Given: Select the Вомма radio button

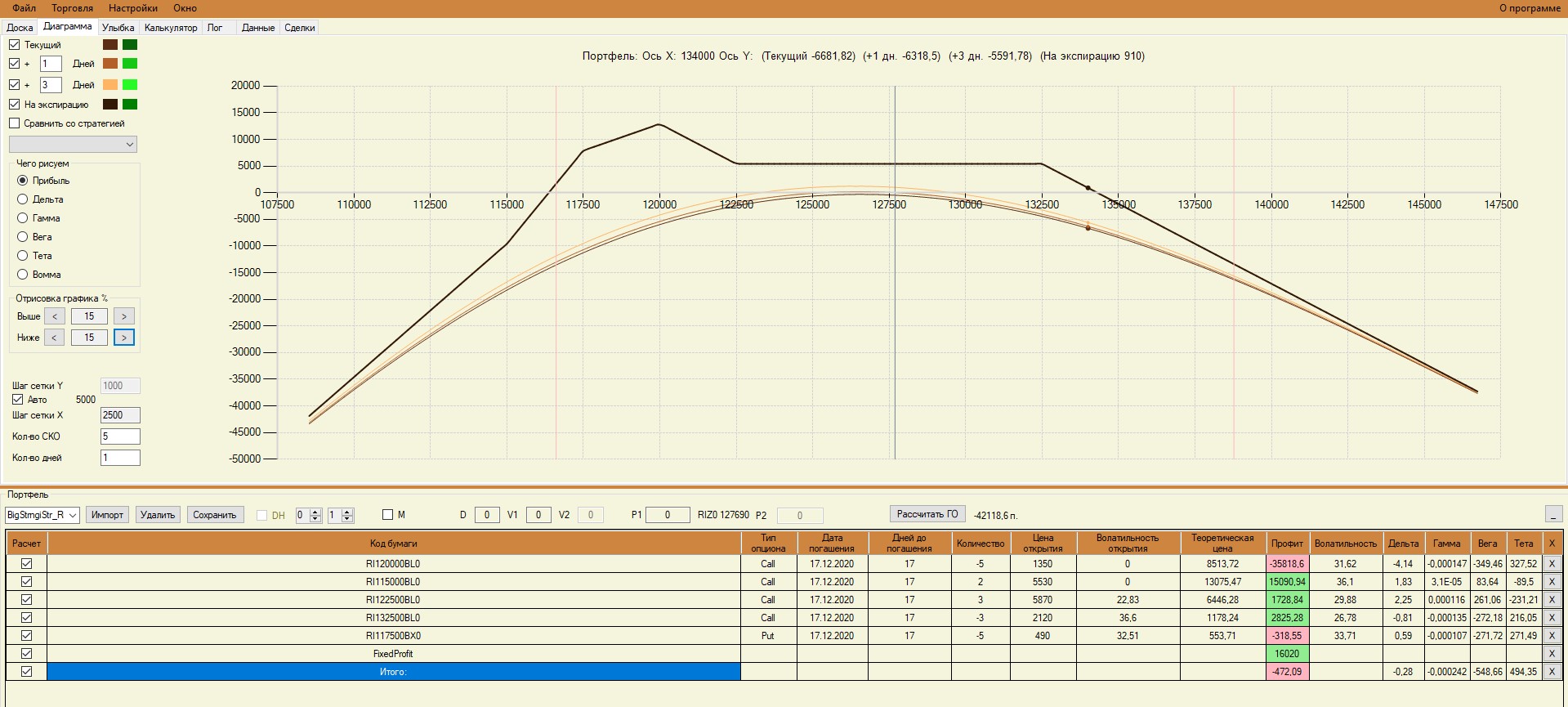Looking at the screenshot, I should point(23,275).
